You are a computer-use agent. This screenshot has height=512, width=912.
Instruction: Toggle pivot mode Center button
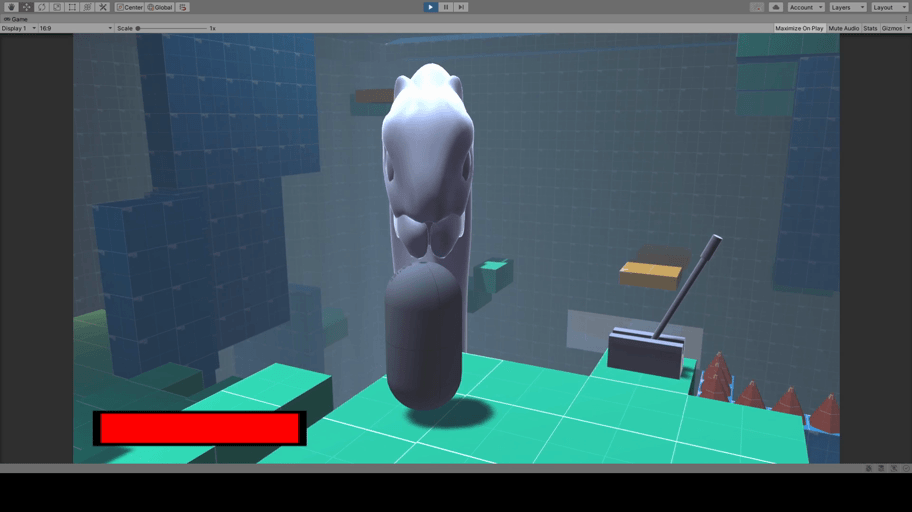[x=129, y=7]
